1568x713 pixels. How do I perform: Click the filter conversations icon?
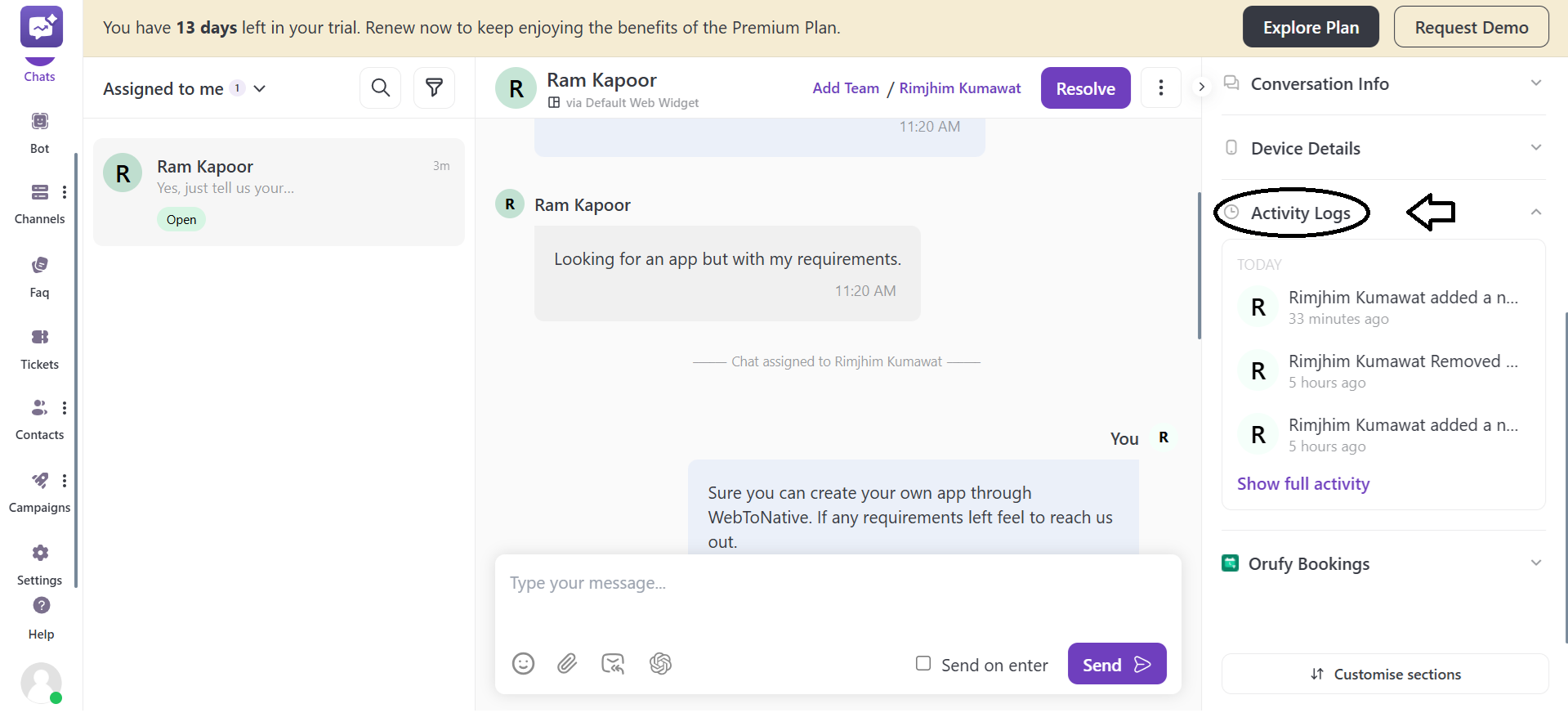434,87
